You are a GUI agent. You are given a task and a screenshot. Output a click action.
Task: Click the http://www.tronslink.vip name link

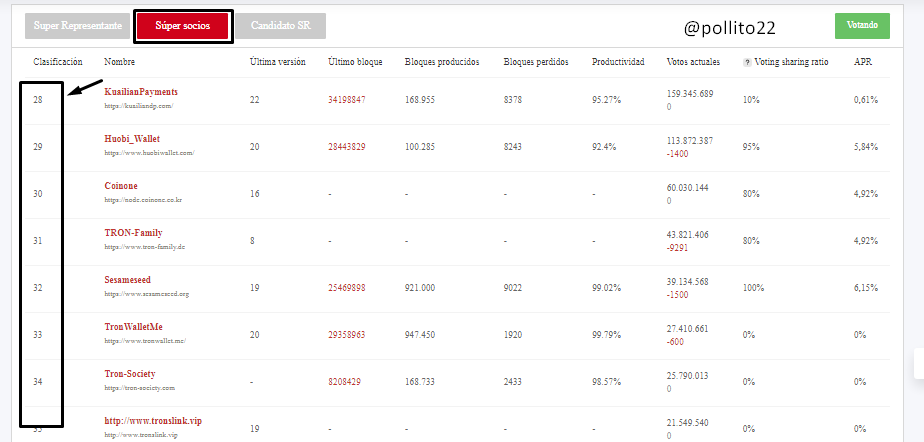click(153, 421)
